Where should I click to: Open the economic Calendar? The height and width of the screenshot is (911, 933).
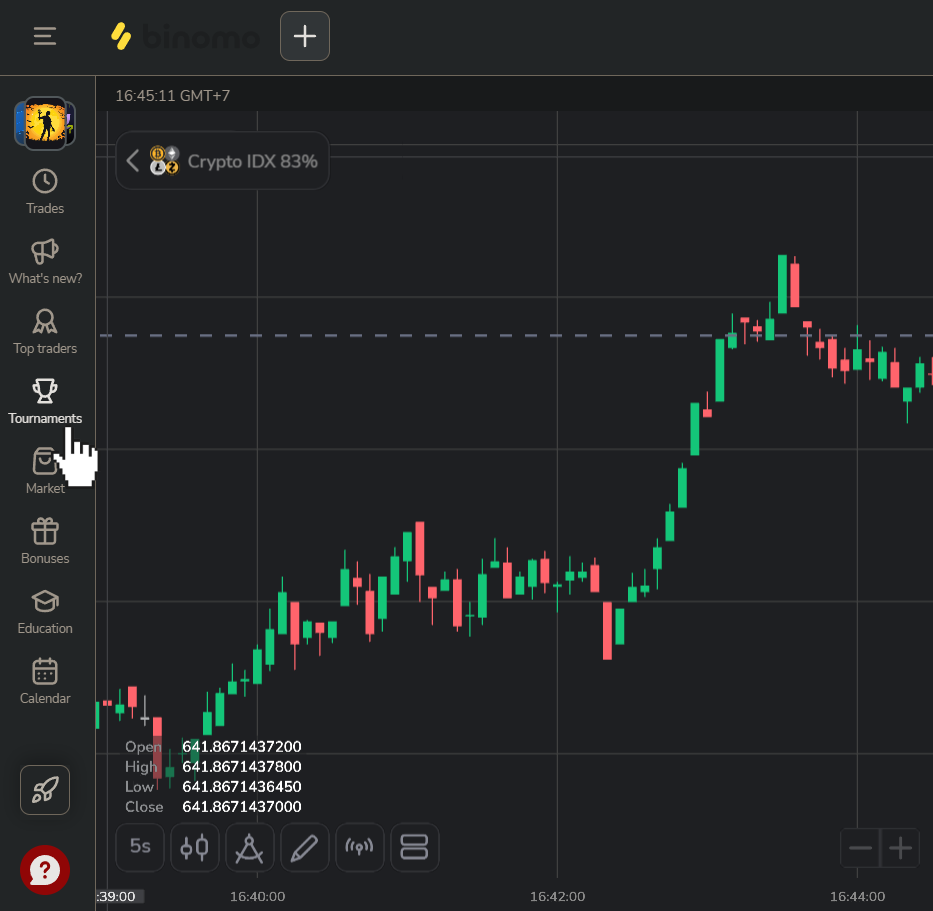[45, 682]
